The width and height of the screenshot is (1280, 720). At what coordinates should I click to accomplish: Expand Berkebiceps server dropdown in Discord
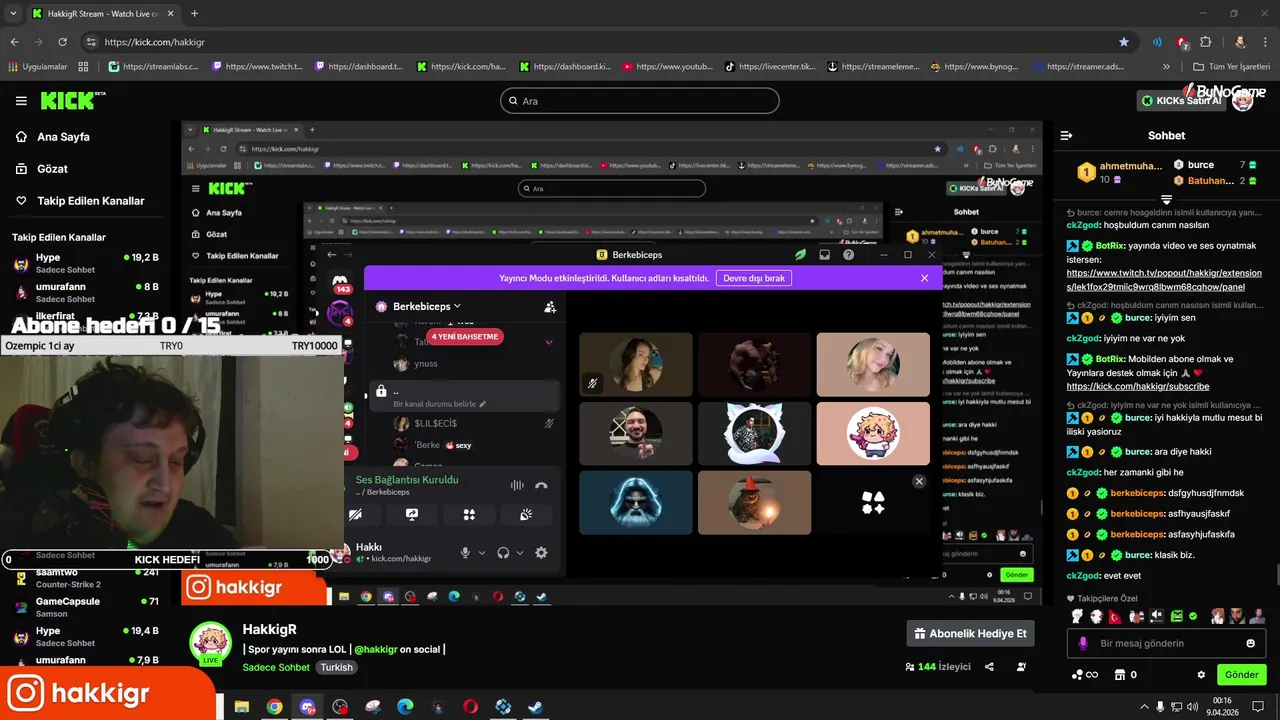click(x=457, y=306)
